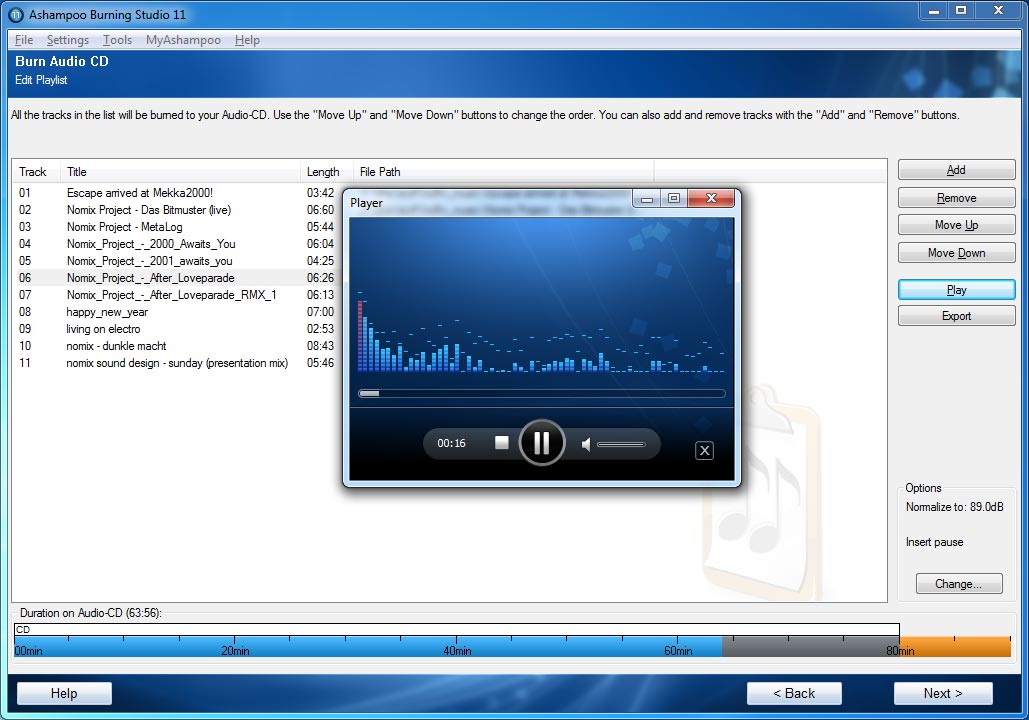Select track "Nomix_Project_-_After_Loveparade_RMX_1"
This screenshot has height=720, width=1029.
(171, 295)
